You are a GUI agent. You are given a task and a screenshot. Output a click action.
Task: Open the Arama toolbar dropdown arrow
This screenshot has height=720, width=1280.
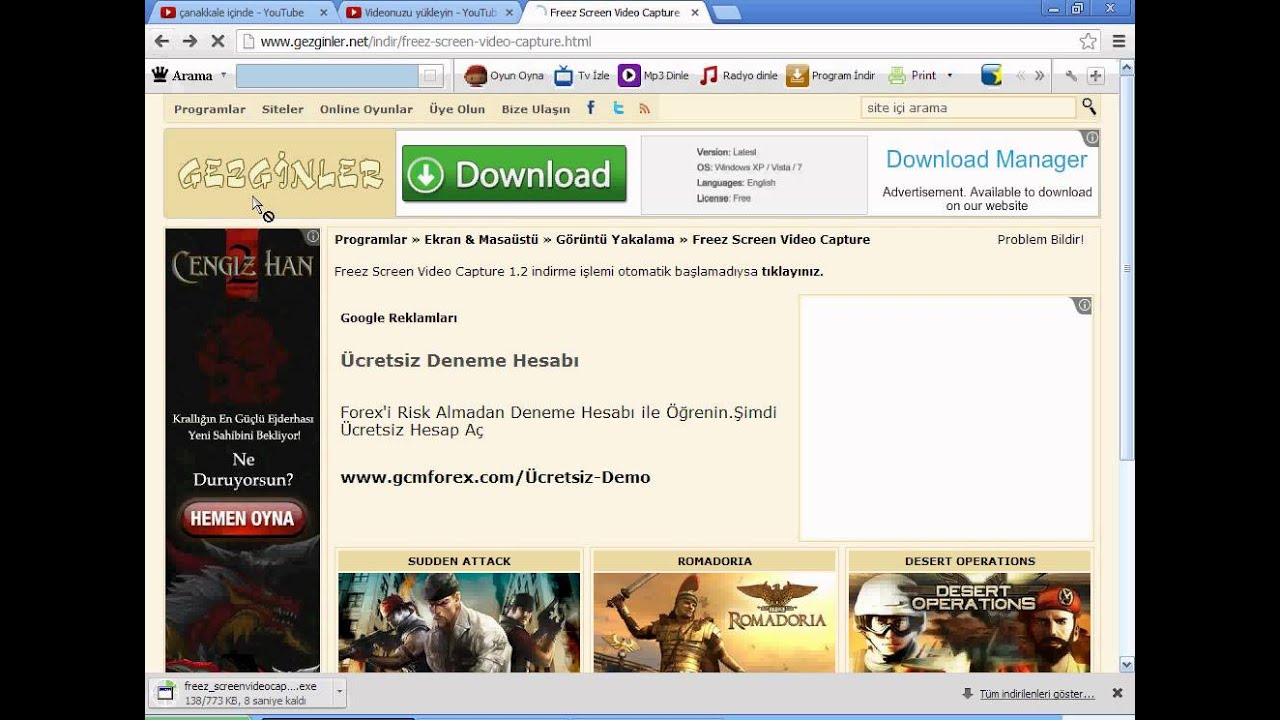coord(223,75)
